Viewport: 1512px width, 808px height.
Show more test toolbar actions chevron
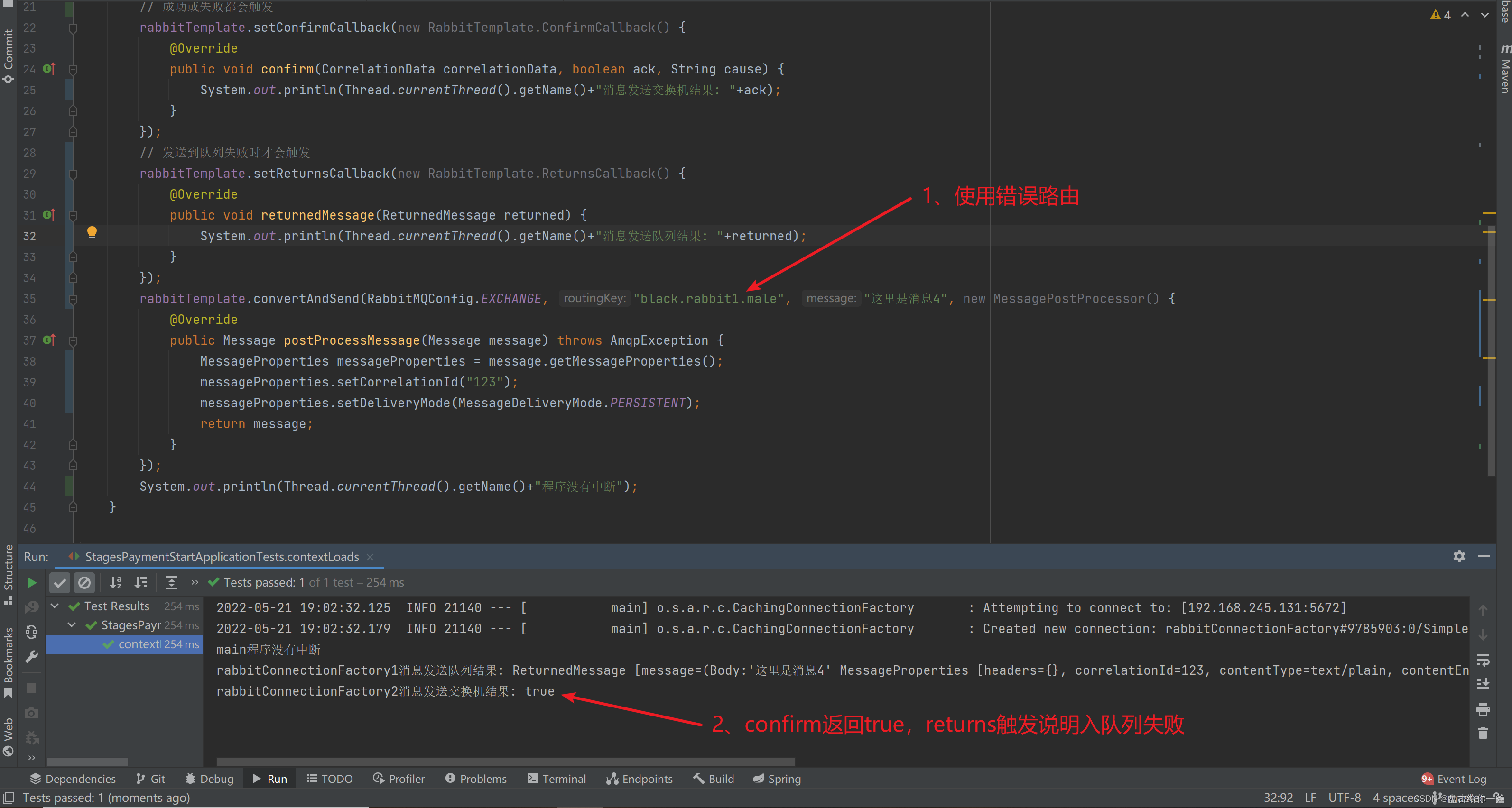[x=195, y=582]
